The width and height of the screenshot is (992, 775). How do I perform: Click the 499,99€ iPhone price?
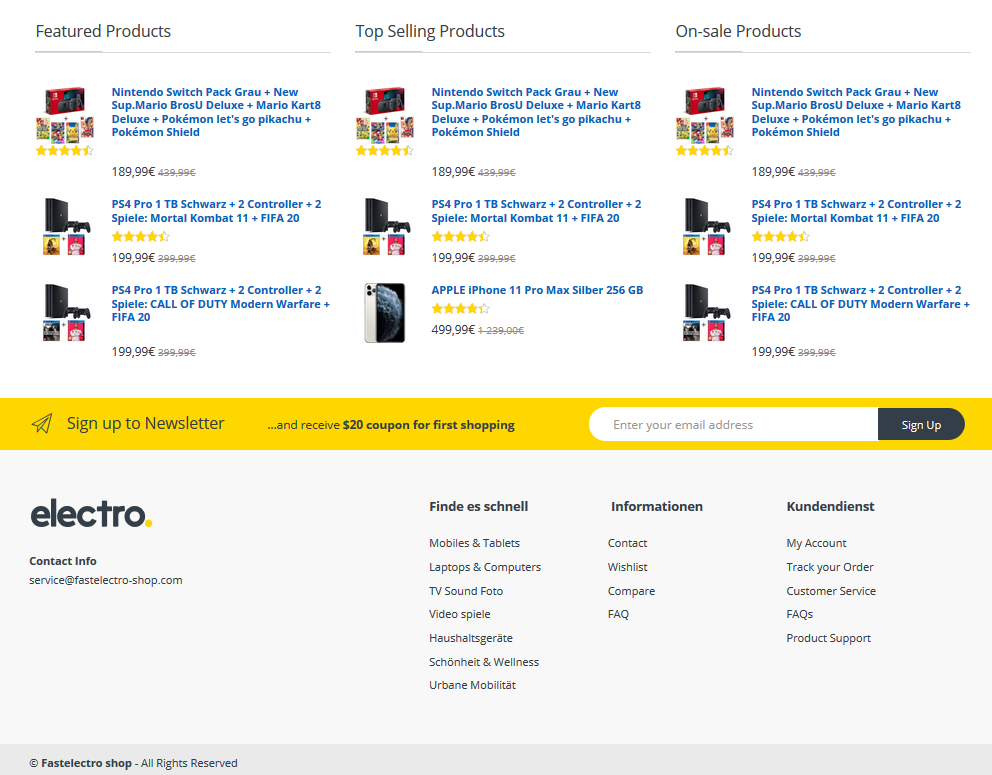point(453,330)
